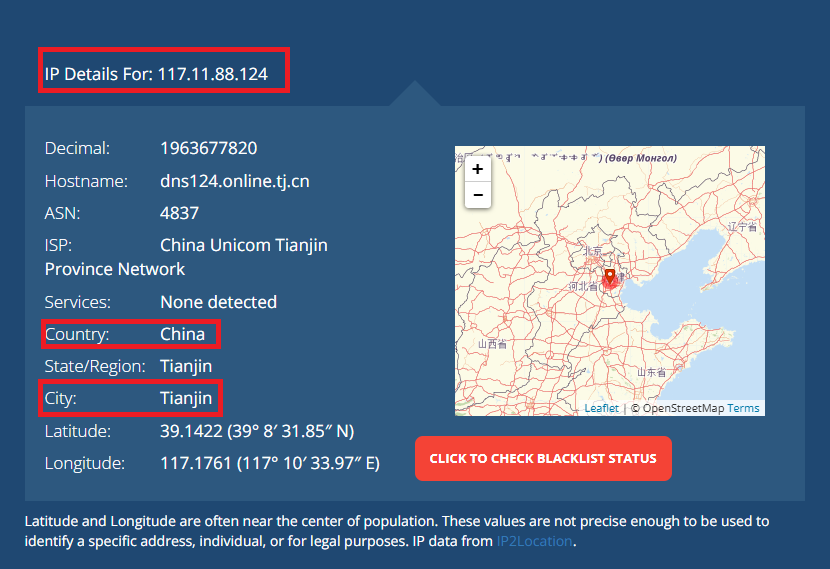The width and height of the screenshot is (830, 569).
Task: Click the Services value None detected
Action: click(x=218, y=302)
